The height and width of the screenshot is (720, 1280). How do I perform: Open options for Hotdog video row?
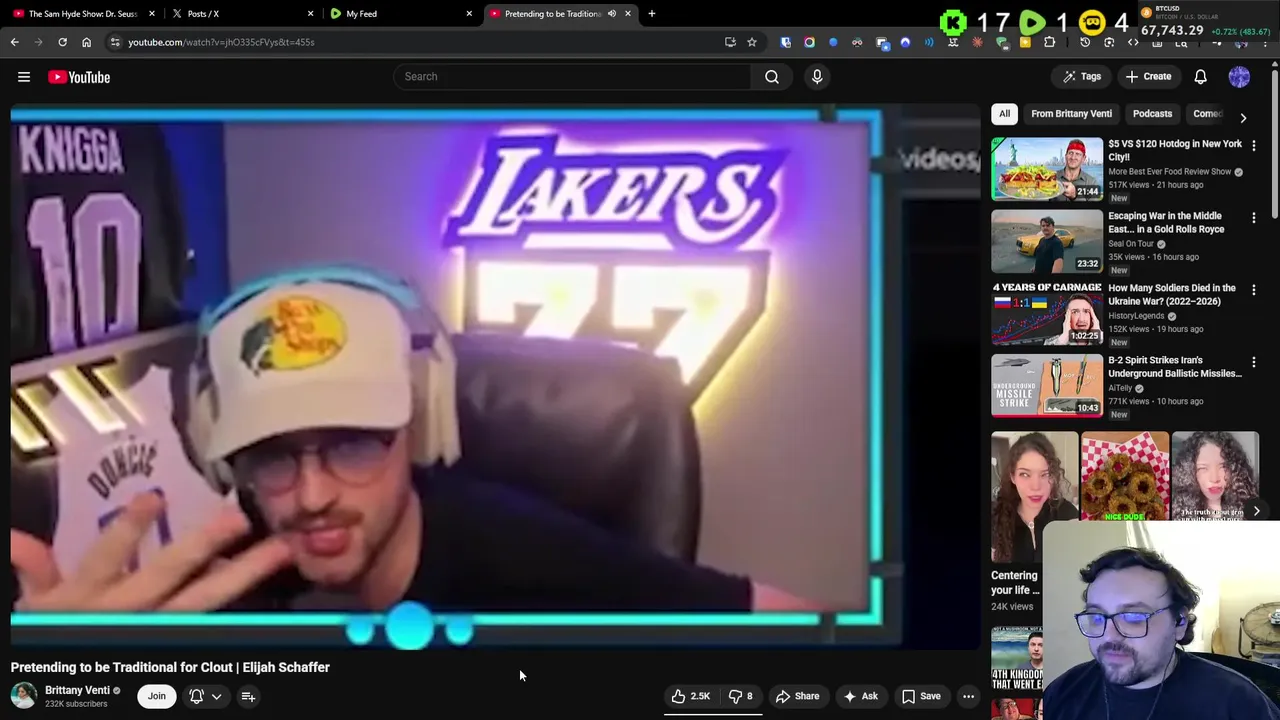(1253, 146)
